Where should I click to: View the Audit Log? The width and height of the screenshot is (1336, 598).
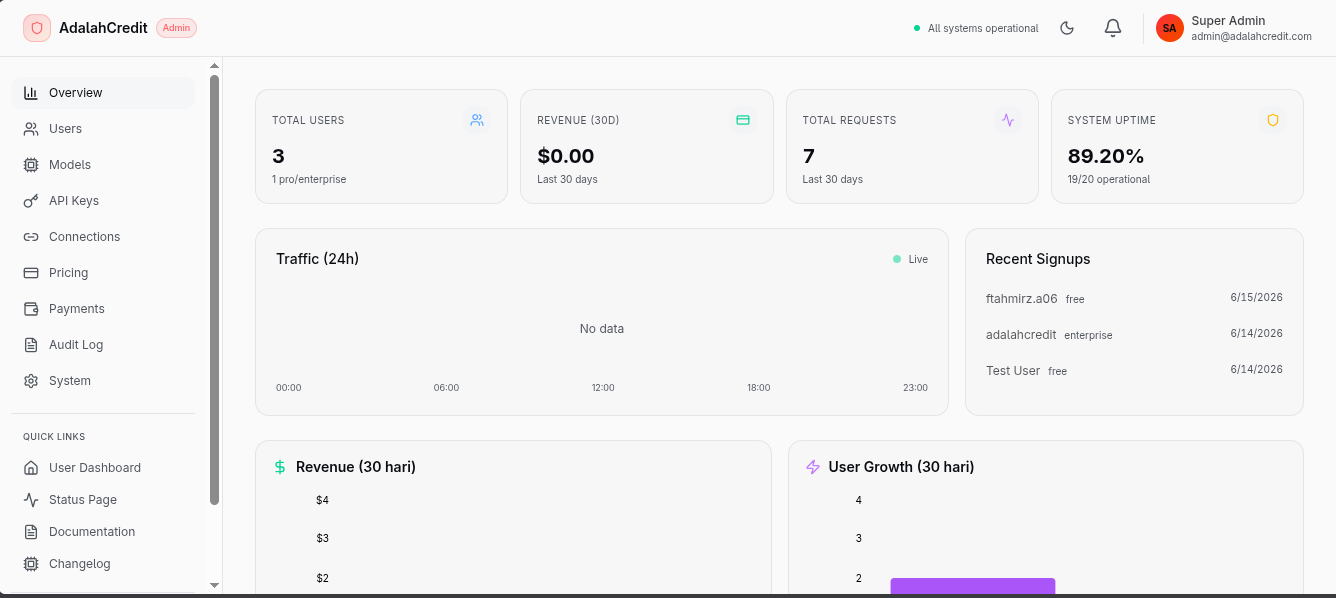(103, 345)
